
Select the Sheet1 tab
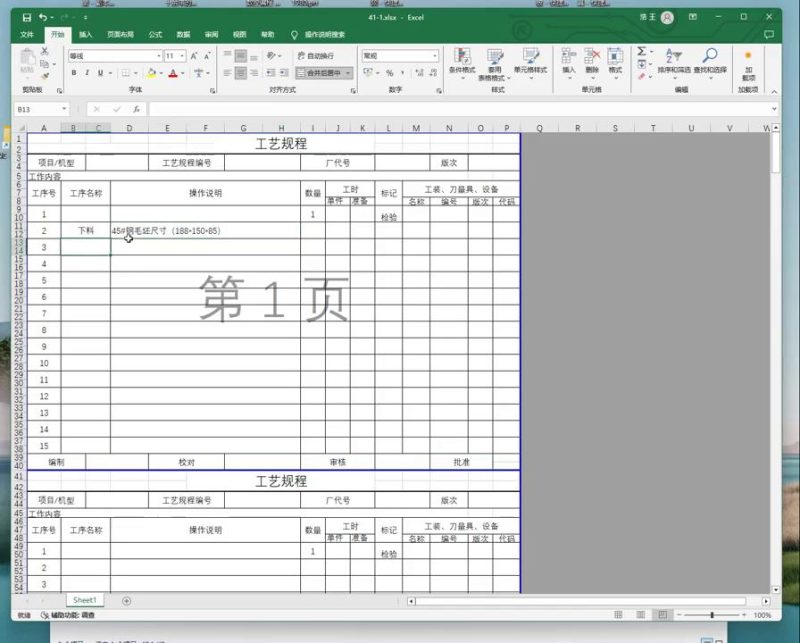pos(84,600)
